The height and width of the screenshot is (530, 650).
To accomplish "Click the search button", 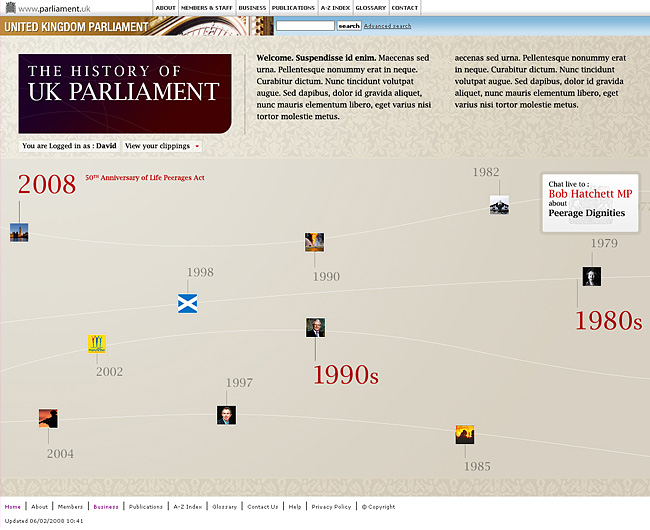I will [349, 26].
